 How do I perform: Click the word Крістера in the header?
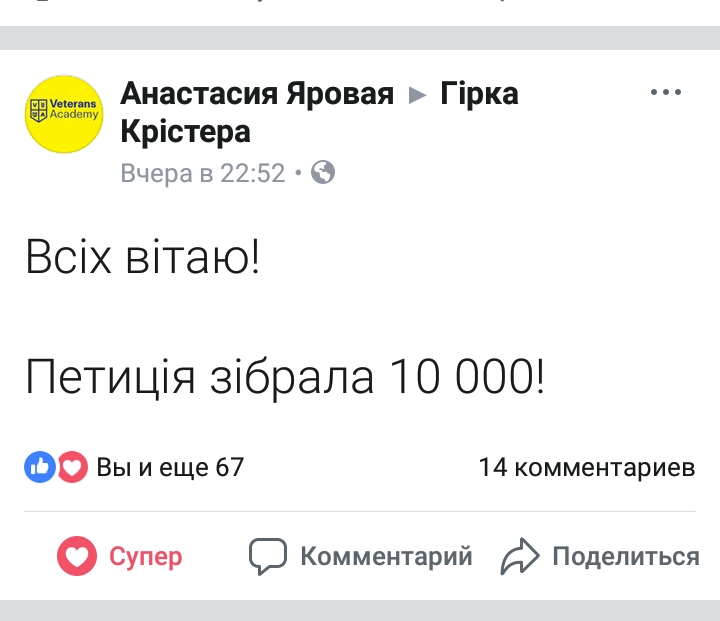pyautogui.click(x=185, y=131)
